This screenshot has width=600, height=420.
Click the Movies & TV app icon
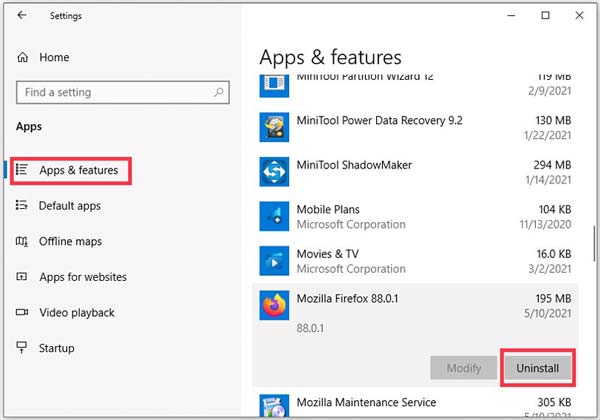(x=273, y=261)
